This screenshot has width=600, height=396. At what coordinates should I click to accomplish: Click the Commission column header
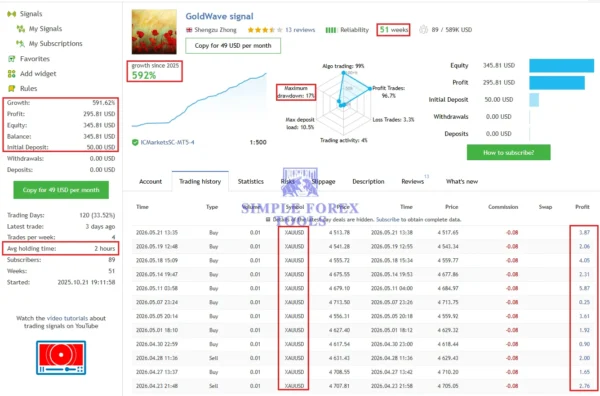click(x=503, y=207)
